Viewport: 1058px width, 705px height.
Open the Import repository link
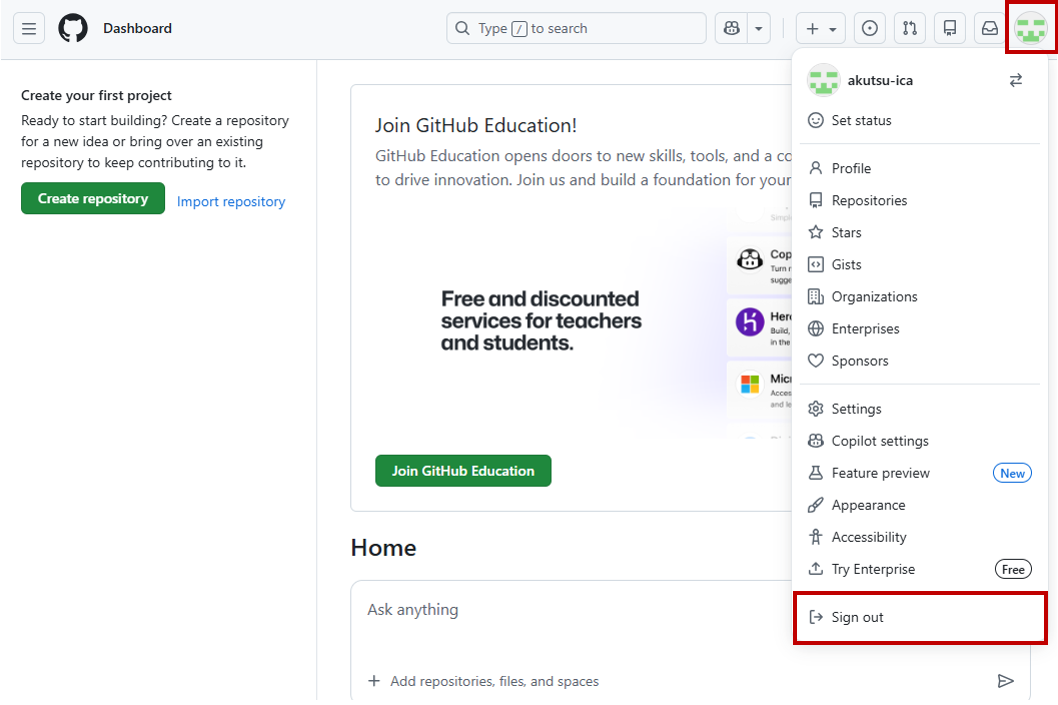coord(231,202)
